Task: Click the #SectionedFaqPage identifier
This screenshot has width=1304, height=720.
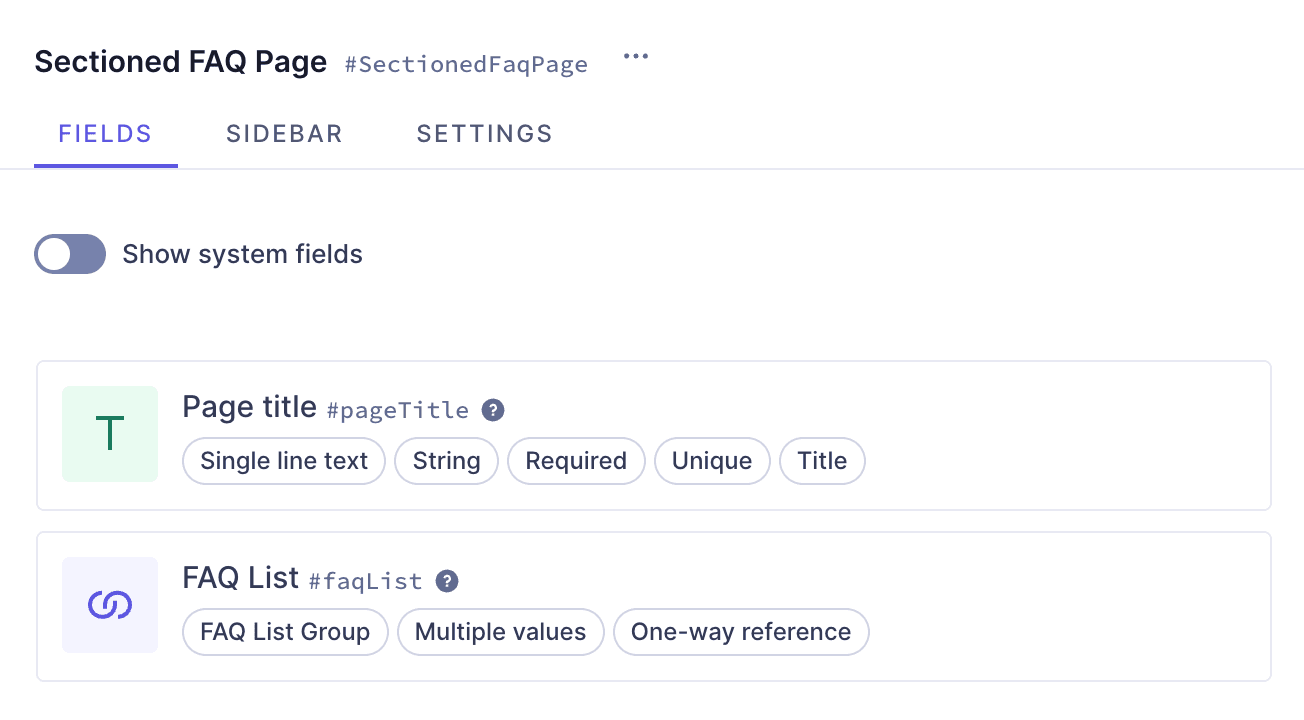Action: (x=467, y=64)
